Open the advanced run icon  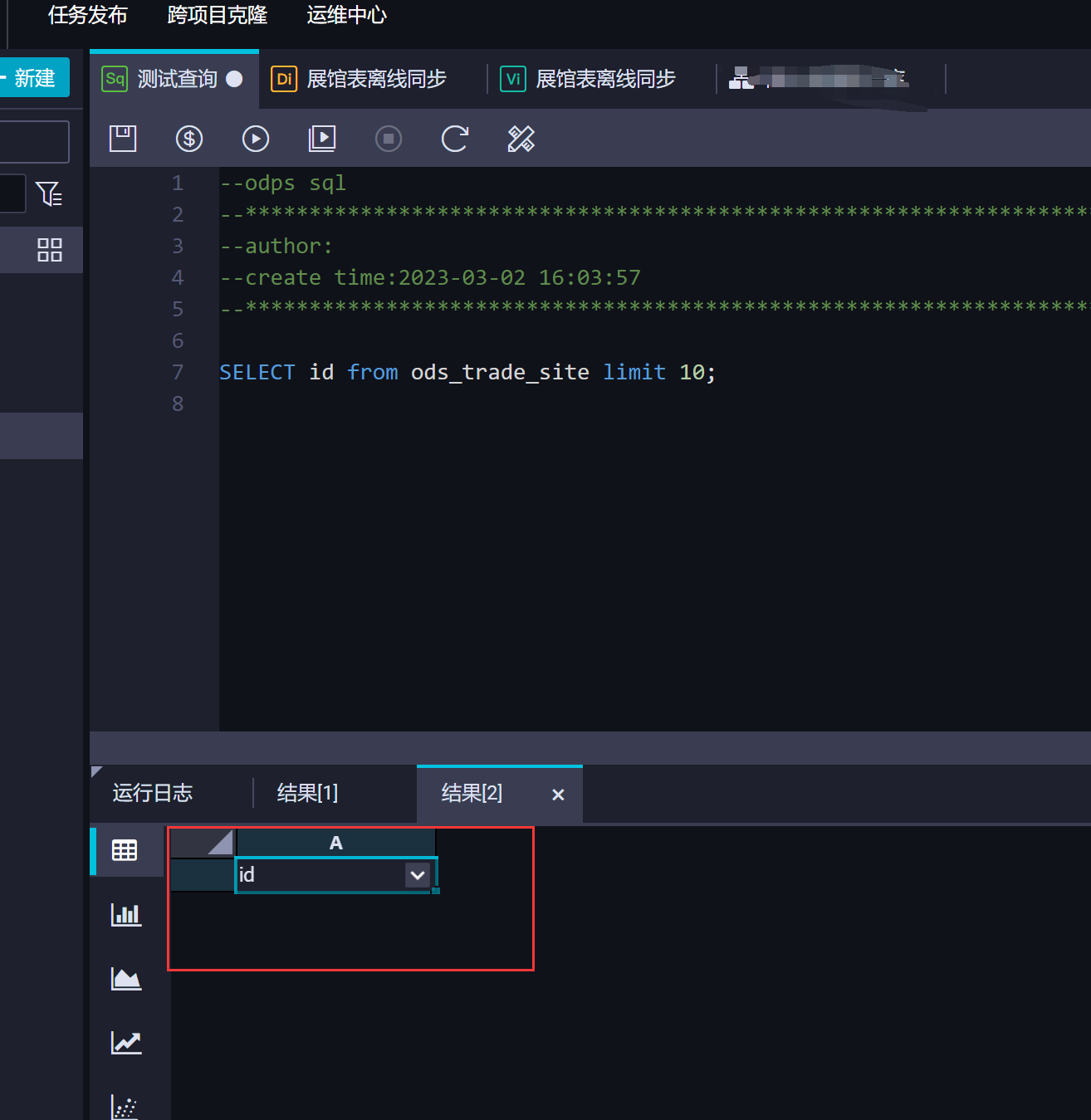point(322,139)
